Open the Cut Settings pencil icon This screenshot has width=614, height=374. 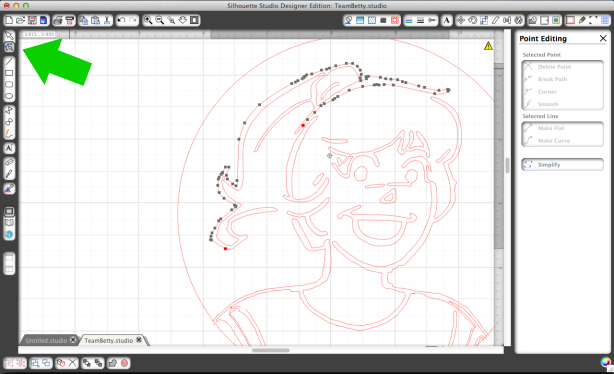click(582, 20)
